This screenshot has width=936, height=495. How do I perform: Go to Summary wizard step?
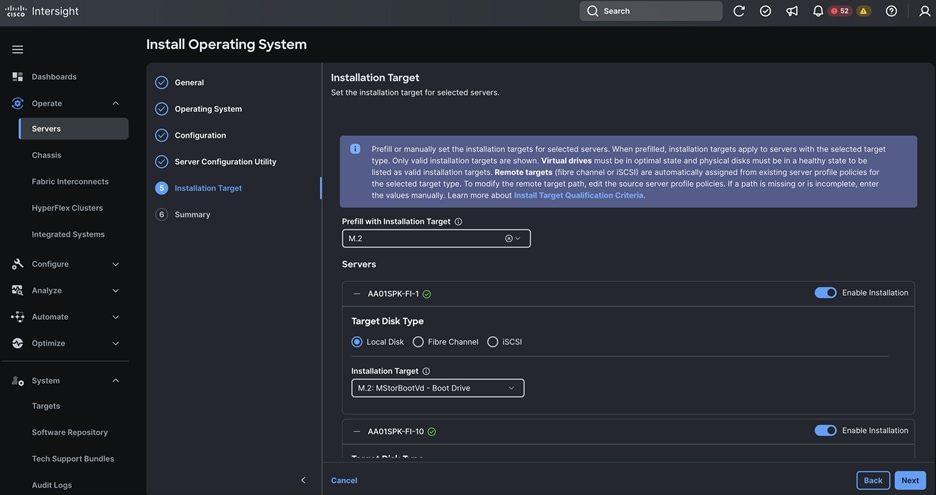(192, 214)
